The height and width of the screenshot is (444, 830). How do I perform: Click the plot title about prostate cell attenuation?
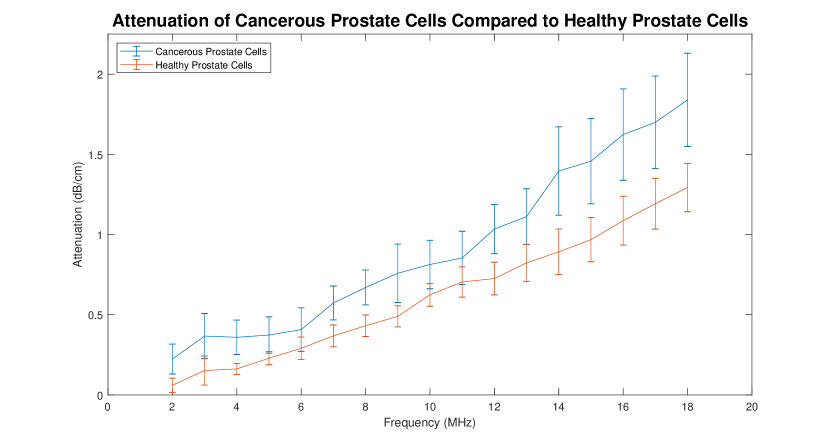430,21
